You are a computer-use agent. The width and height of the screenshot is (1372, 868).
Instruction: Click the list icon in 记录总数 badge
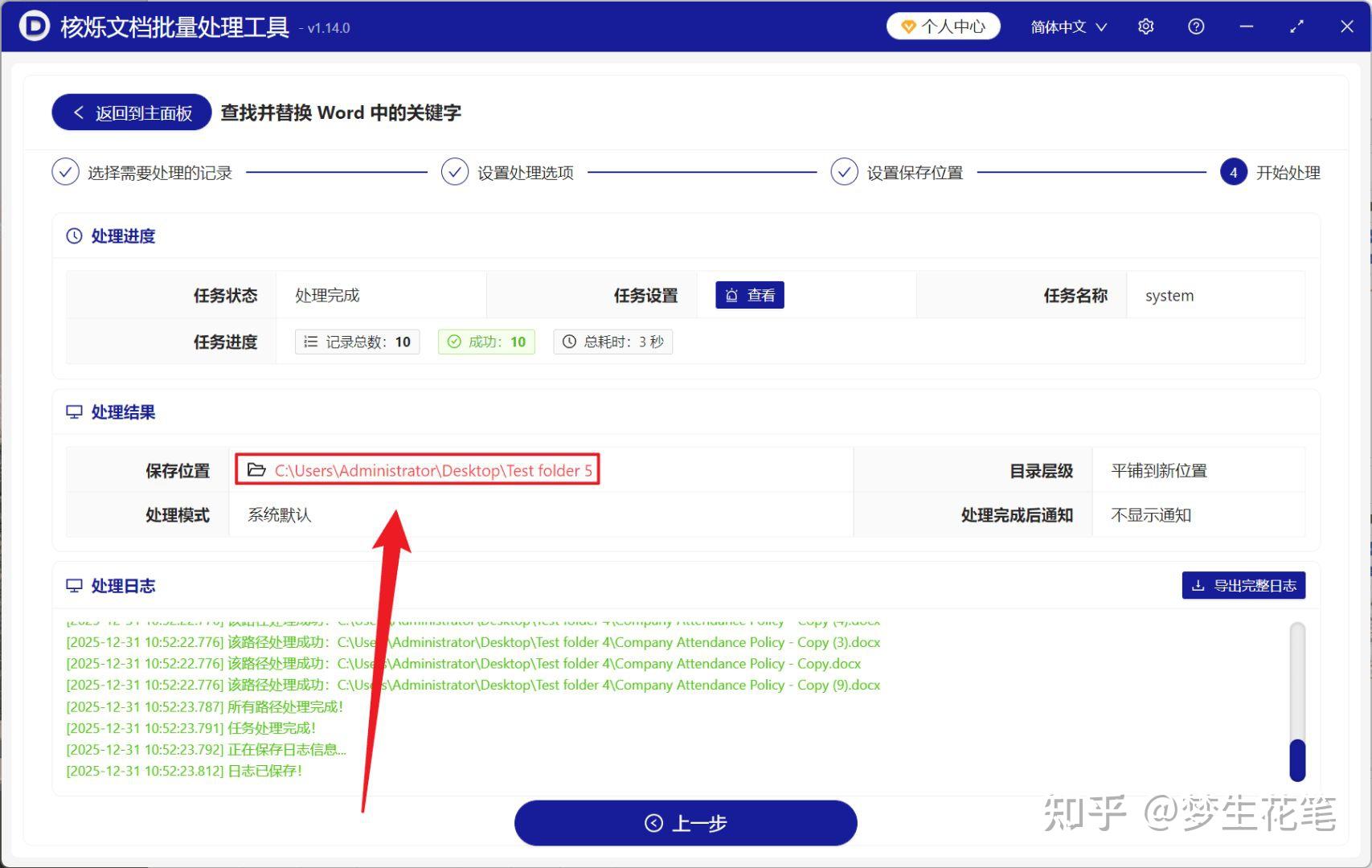point(311,342)
